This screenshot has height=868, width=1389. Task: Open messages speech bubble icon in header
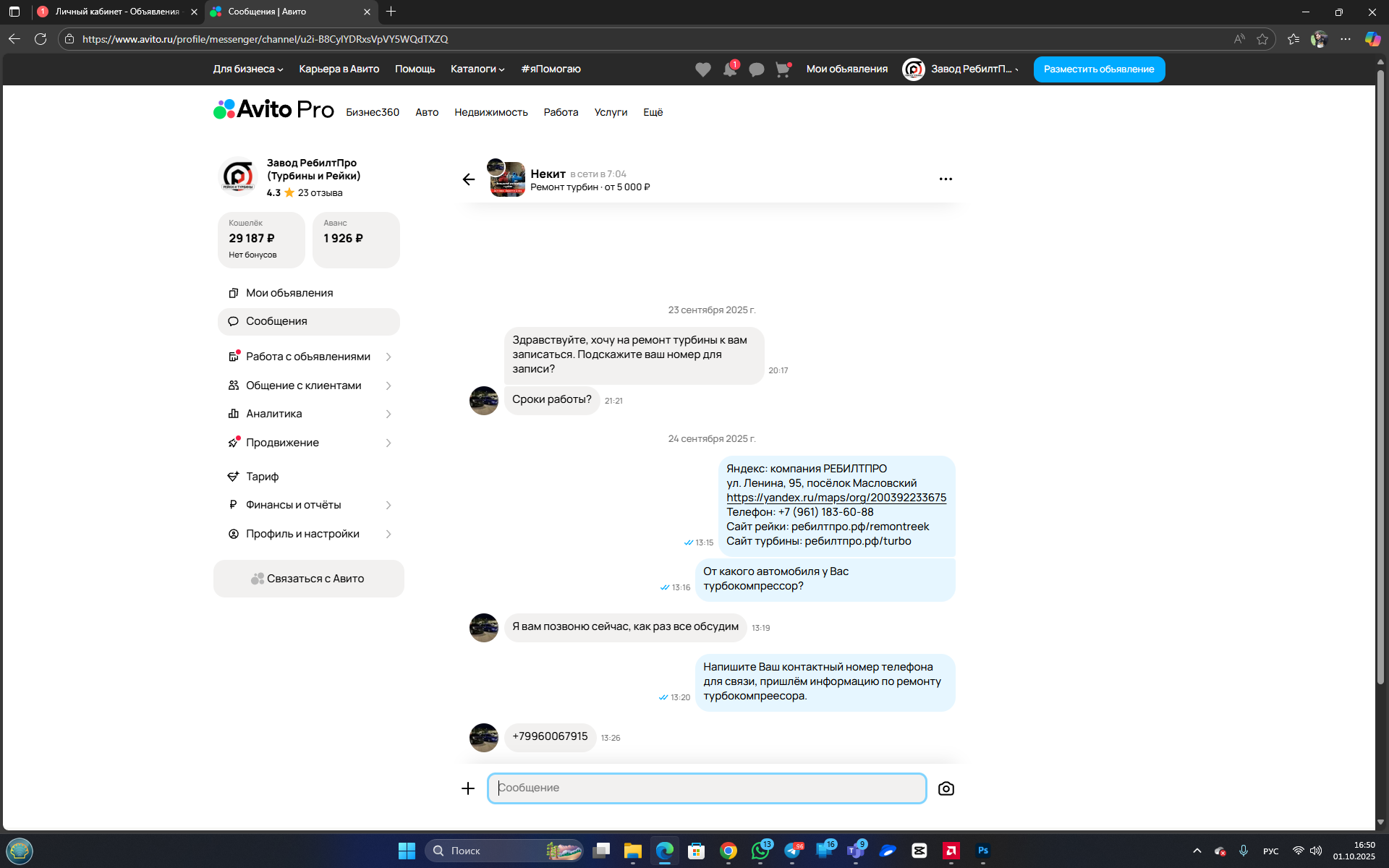[757, 69]
